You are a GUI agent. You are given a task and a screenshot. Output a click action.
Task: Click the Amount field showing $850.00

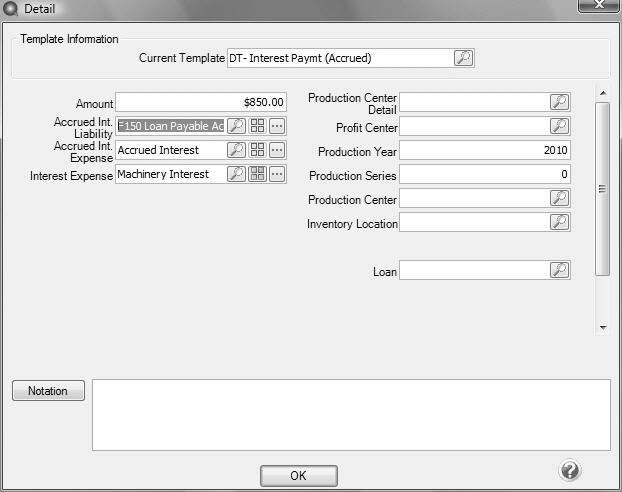pos(201,102)
